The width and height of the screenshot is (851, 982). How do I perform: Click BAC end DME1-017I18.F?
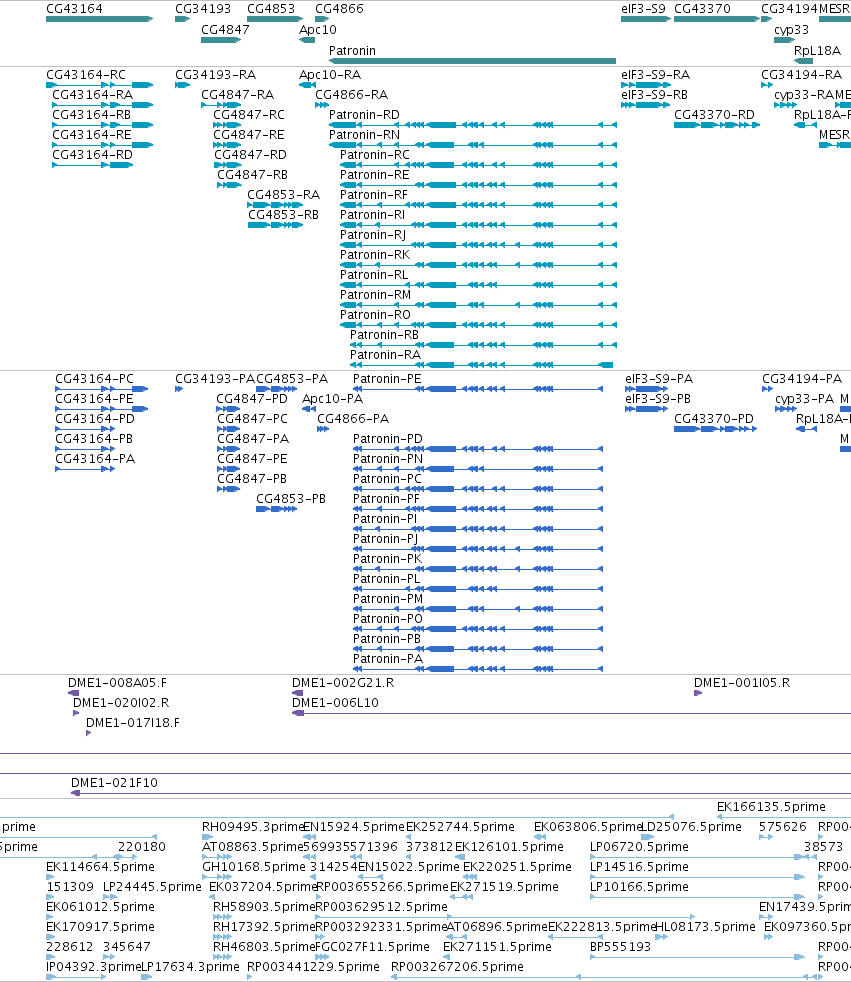[89, 733]
